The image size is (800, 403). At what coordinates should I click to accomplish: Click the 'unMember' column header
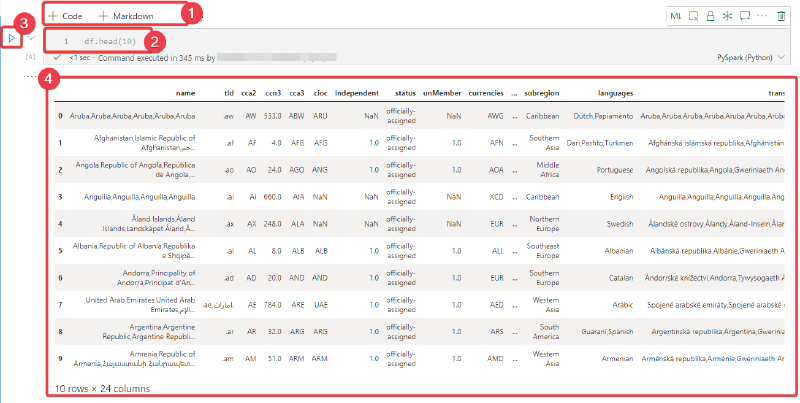[x=442, y=93]
